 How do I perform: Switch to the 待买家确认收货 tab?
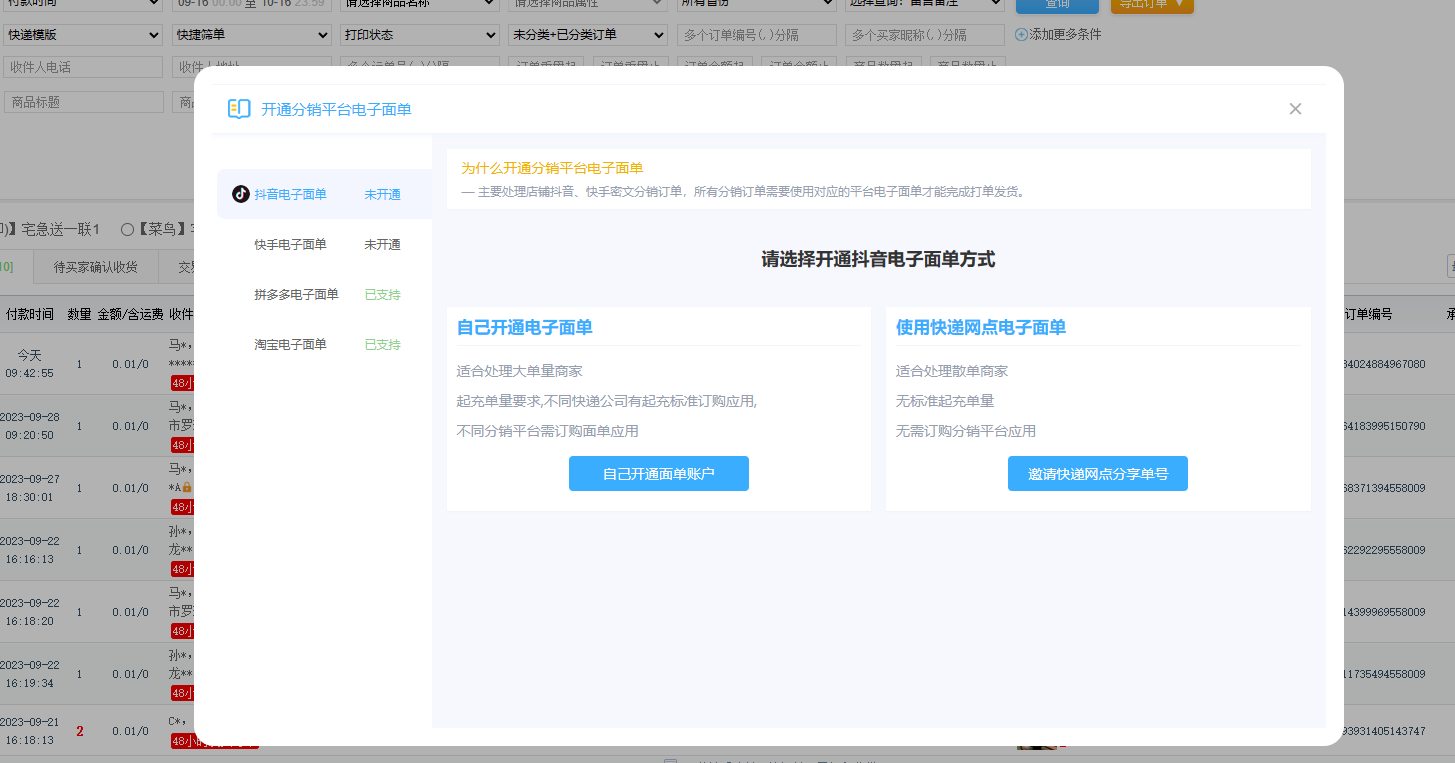[96, 267]
